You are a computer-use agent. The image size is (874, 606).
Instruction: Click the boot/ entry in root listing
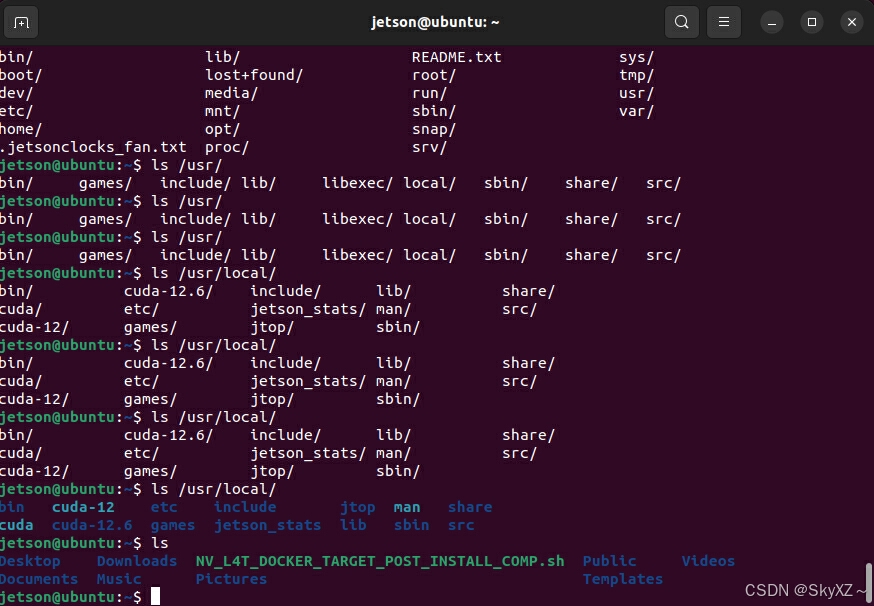[x=21, y=75]
